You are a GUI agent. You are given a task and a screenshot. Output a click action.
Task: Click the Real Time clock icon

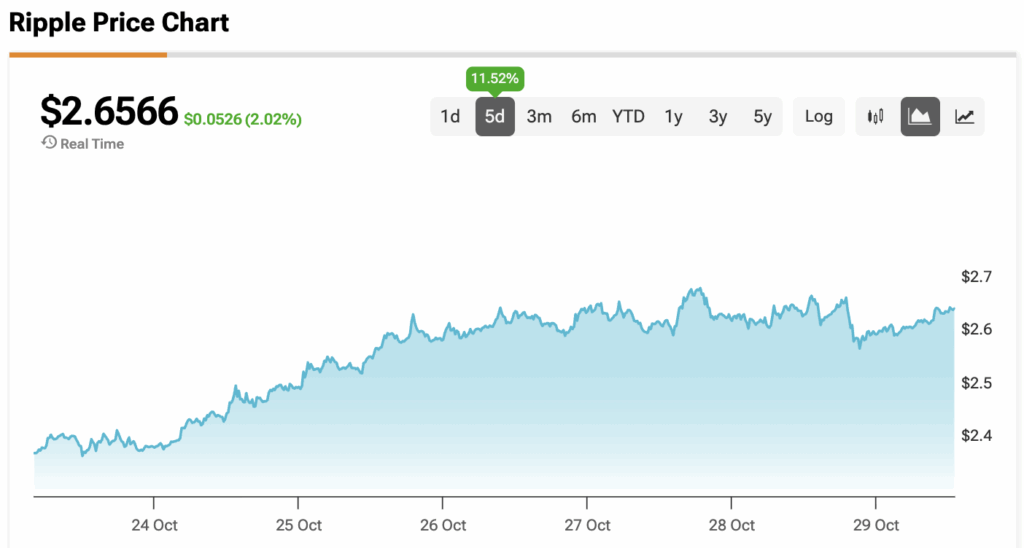49,143
